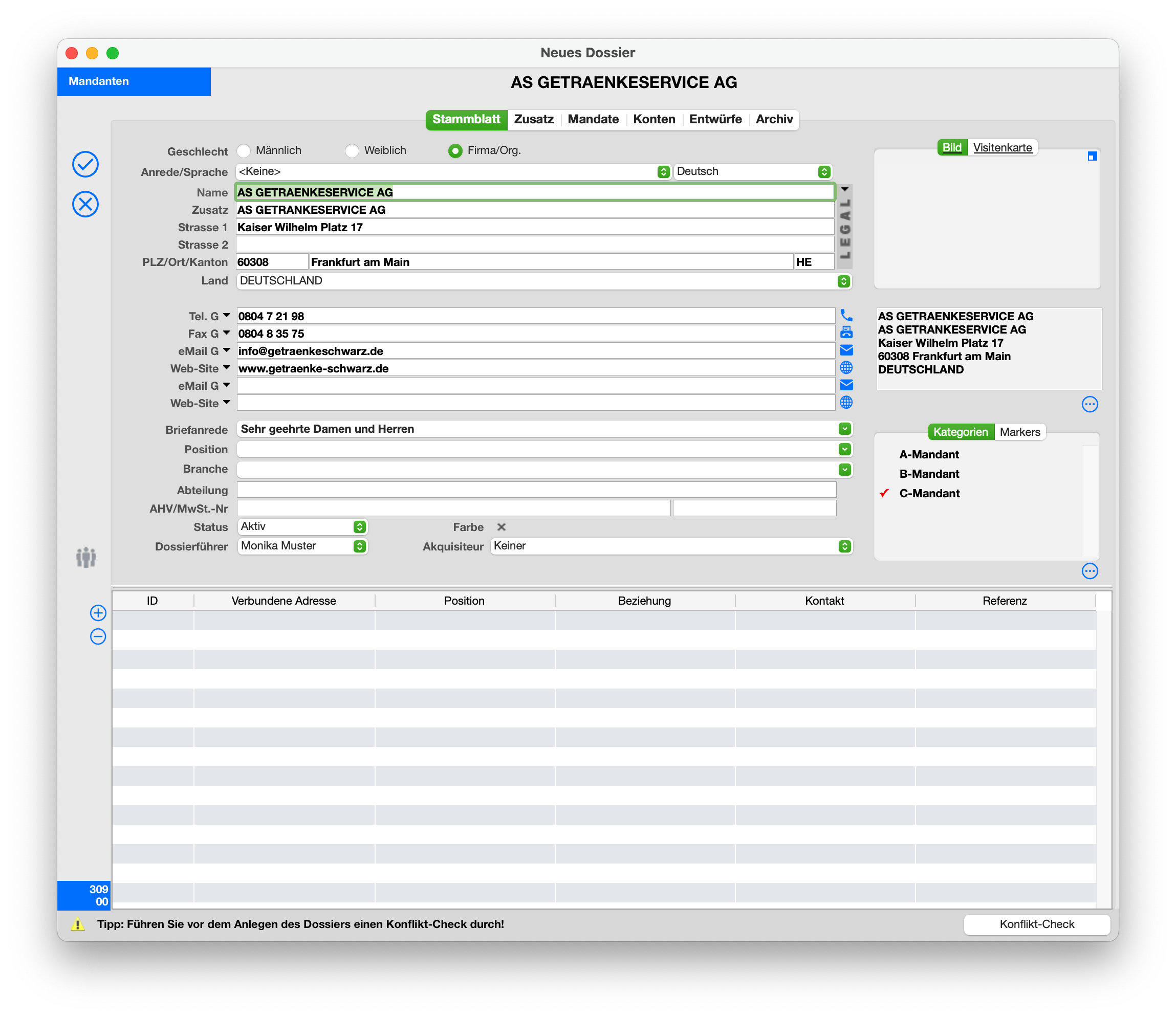Screen dimensions: 1176x1017
Task: Switch to the Kategorien tab
Action: coord(961,432)
